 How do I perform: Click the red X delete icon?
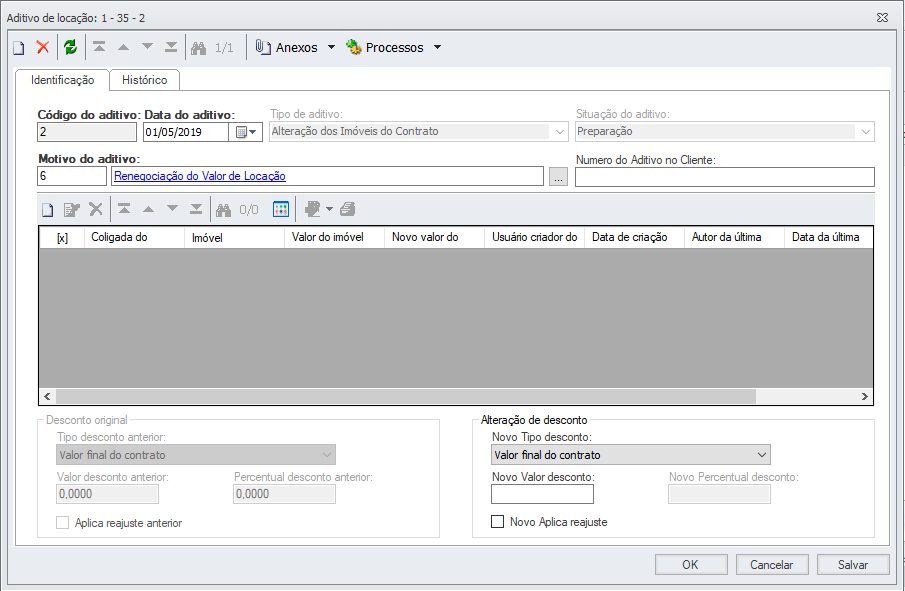click(43, 47)
